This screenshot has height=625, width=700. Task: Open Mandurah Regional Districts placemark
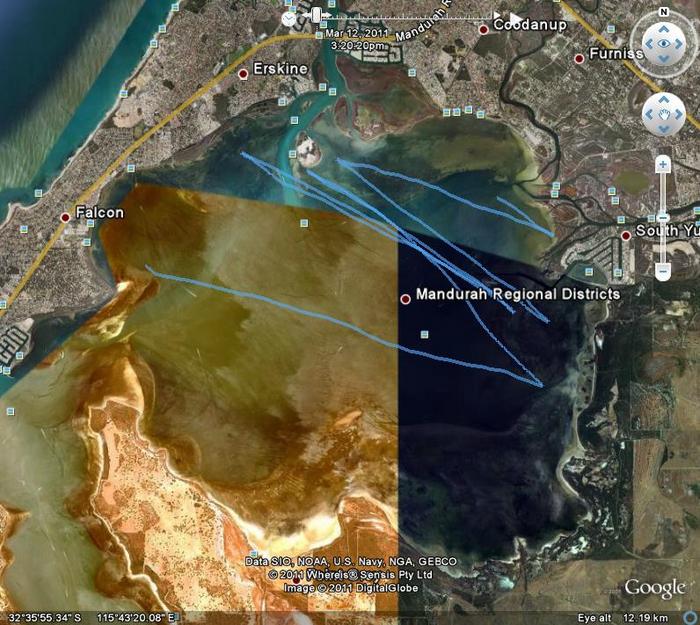click(x=406, y=298)
